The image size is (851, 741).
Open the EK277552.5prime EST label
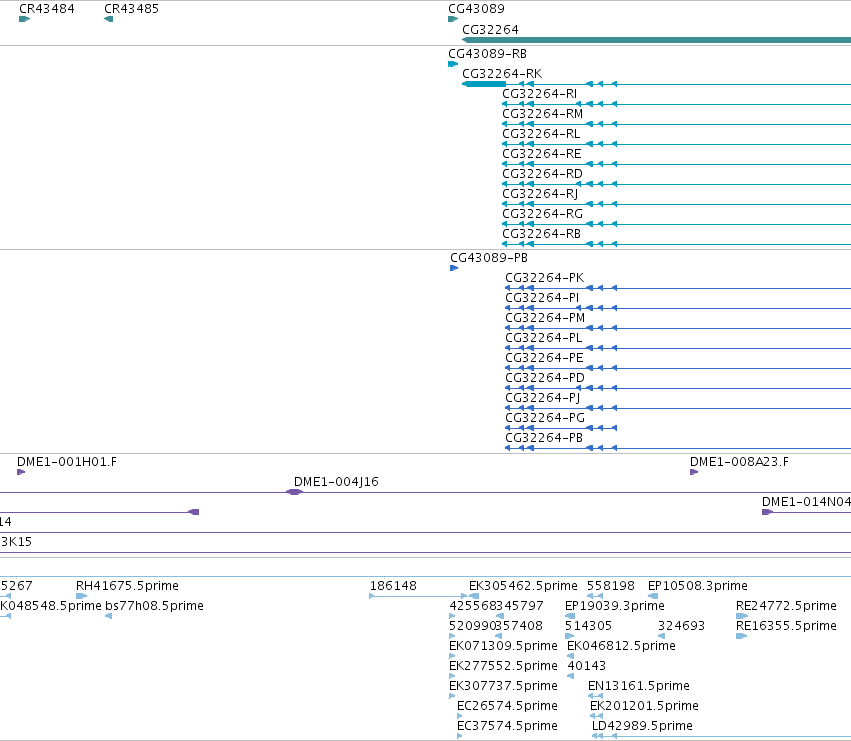coord(503,666)
